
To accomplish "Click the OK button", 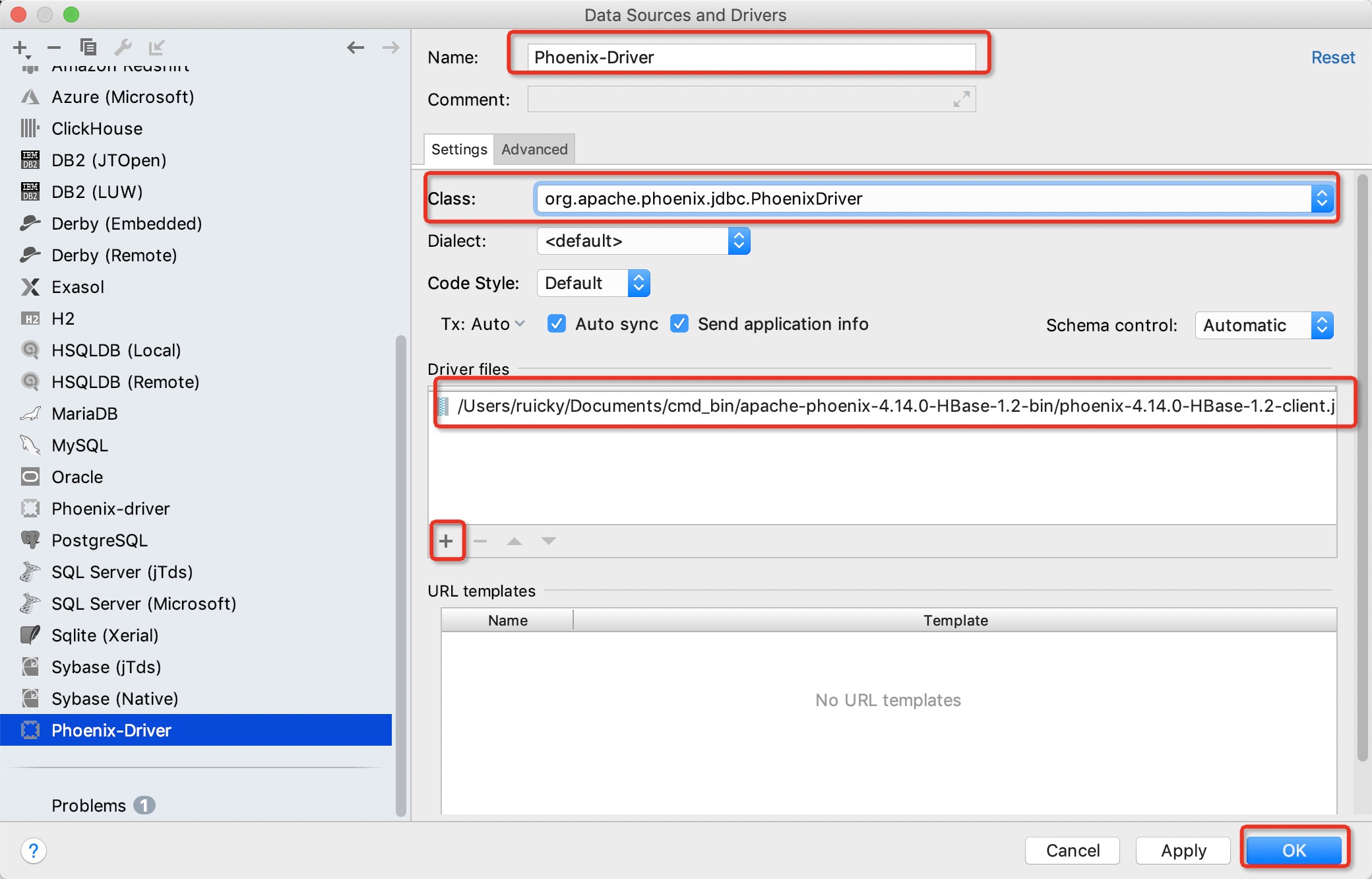I will tap(1294, 851).
